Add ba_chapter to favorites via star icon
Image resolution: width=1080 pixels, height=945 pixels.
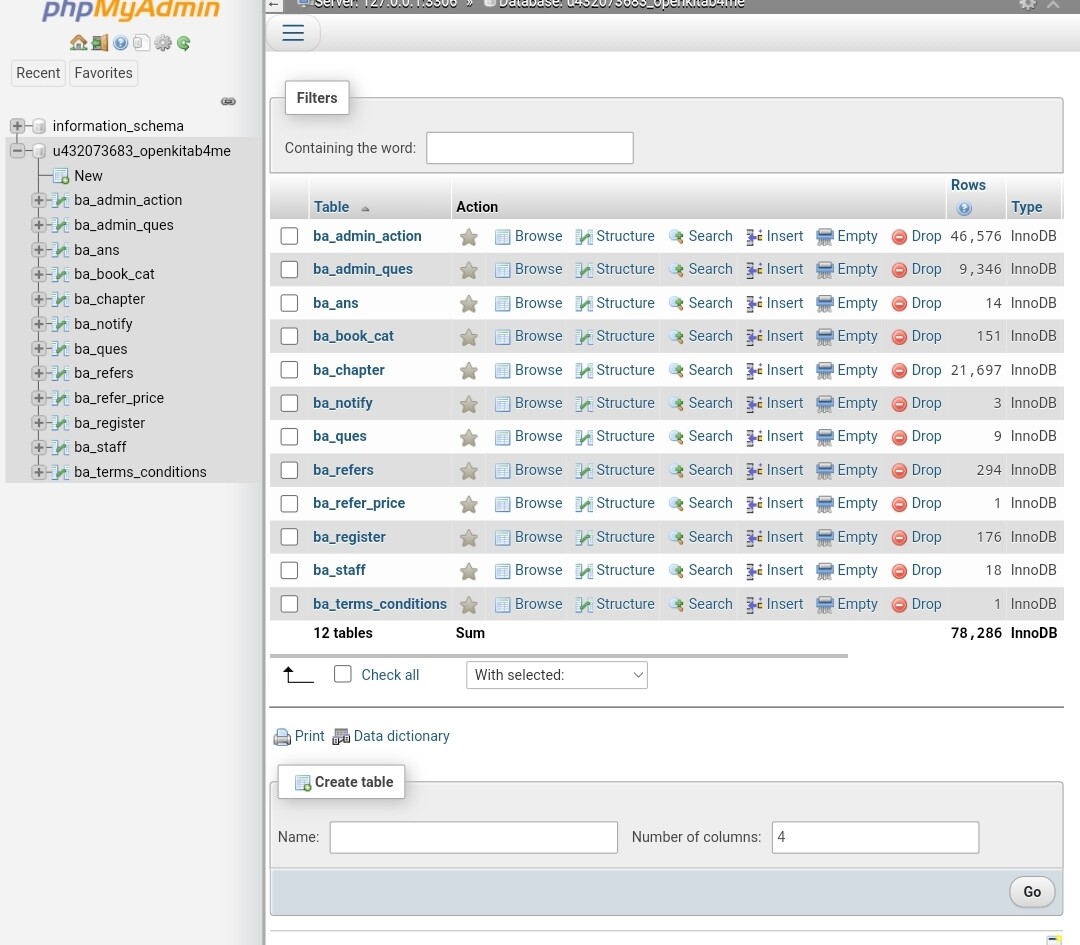click(x=468, y=371)
